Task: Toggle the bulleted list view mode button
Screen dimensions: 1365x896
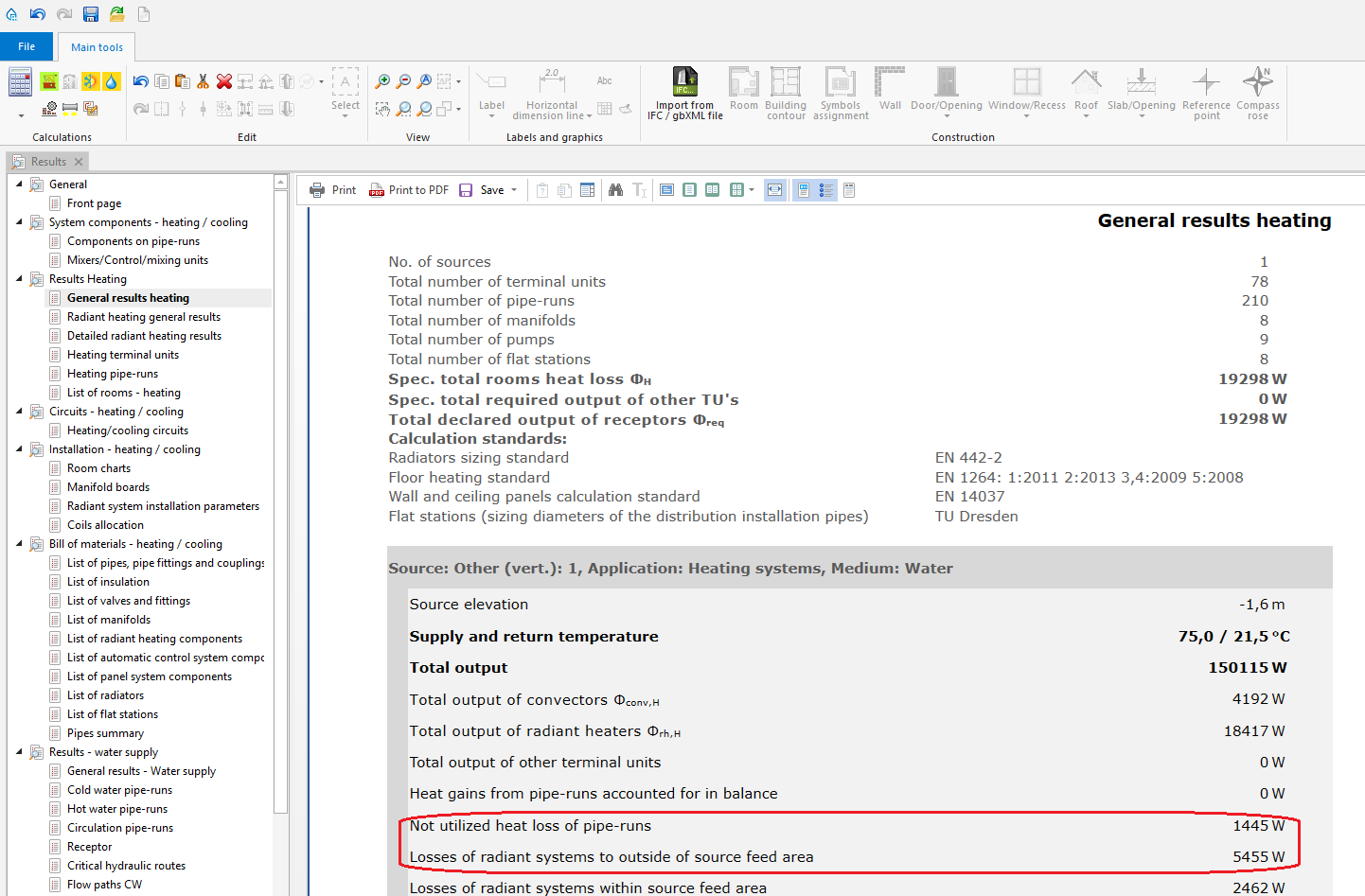Action: coord(826,190)
